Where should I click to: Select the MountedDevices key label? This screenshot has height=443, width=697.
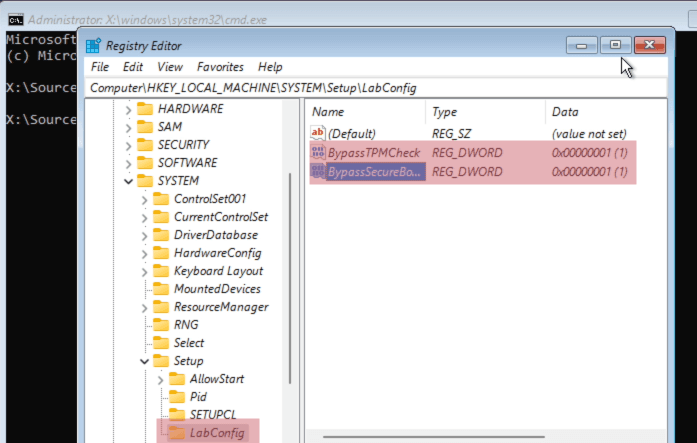pyautogui.click(x=217, y=289)
